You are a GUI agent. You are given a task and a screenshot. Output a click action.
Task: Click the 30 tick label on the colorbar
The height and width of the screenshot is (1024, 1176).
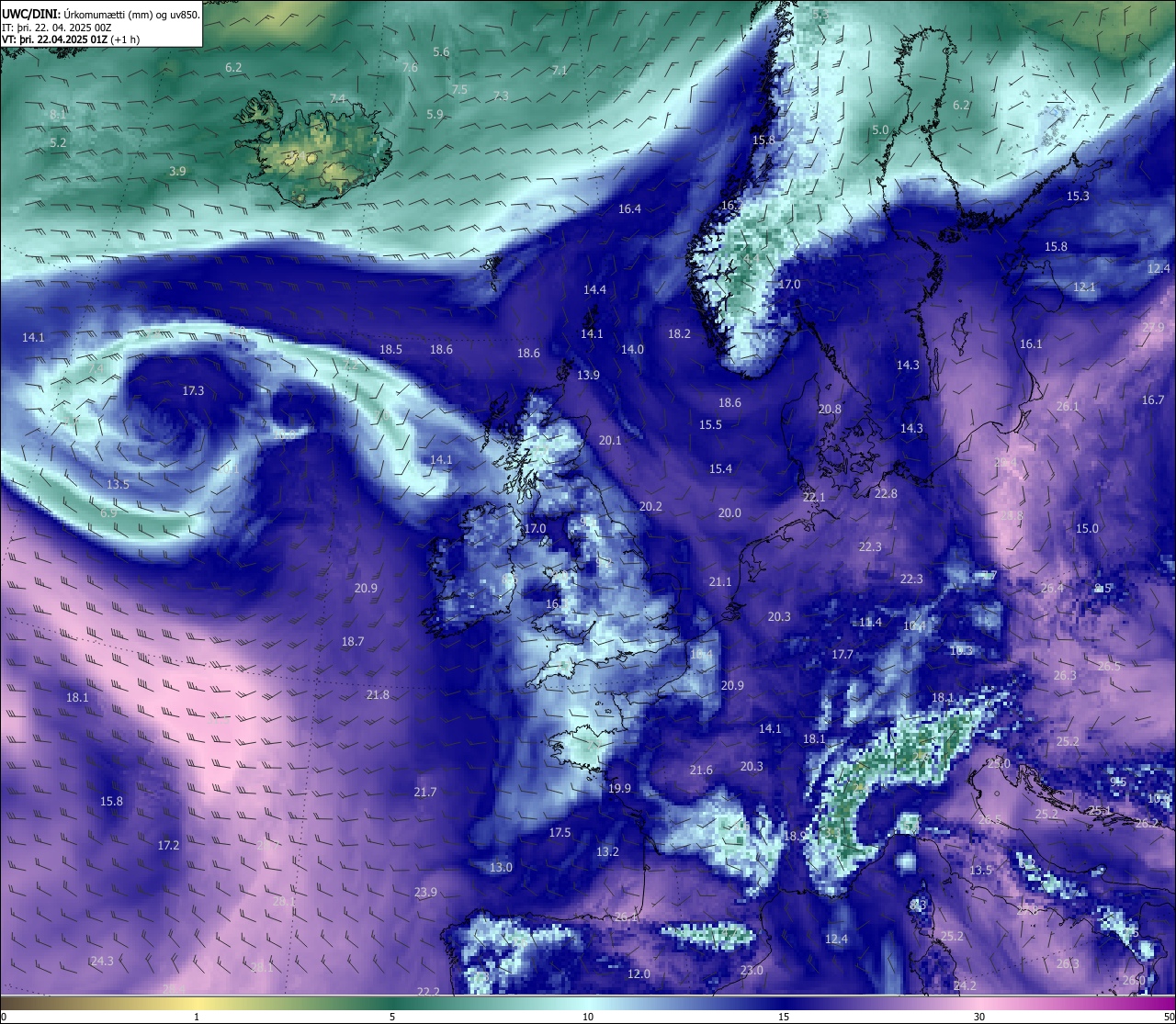[979, 1017]
